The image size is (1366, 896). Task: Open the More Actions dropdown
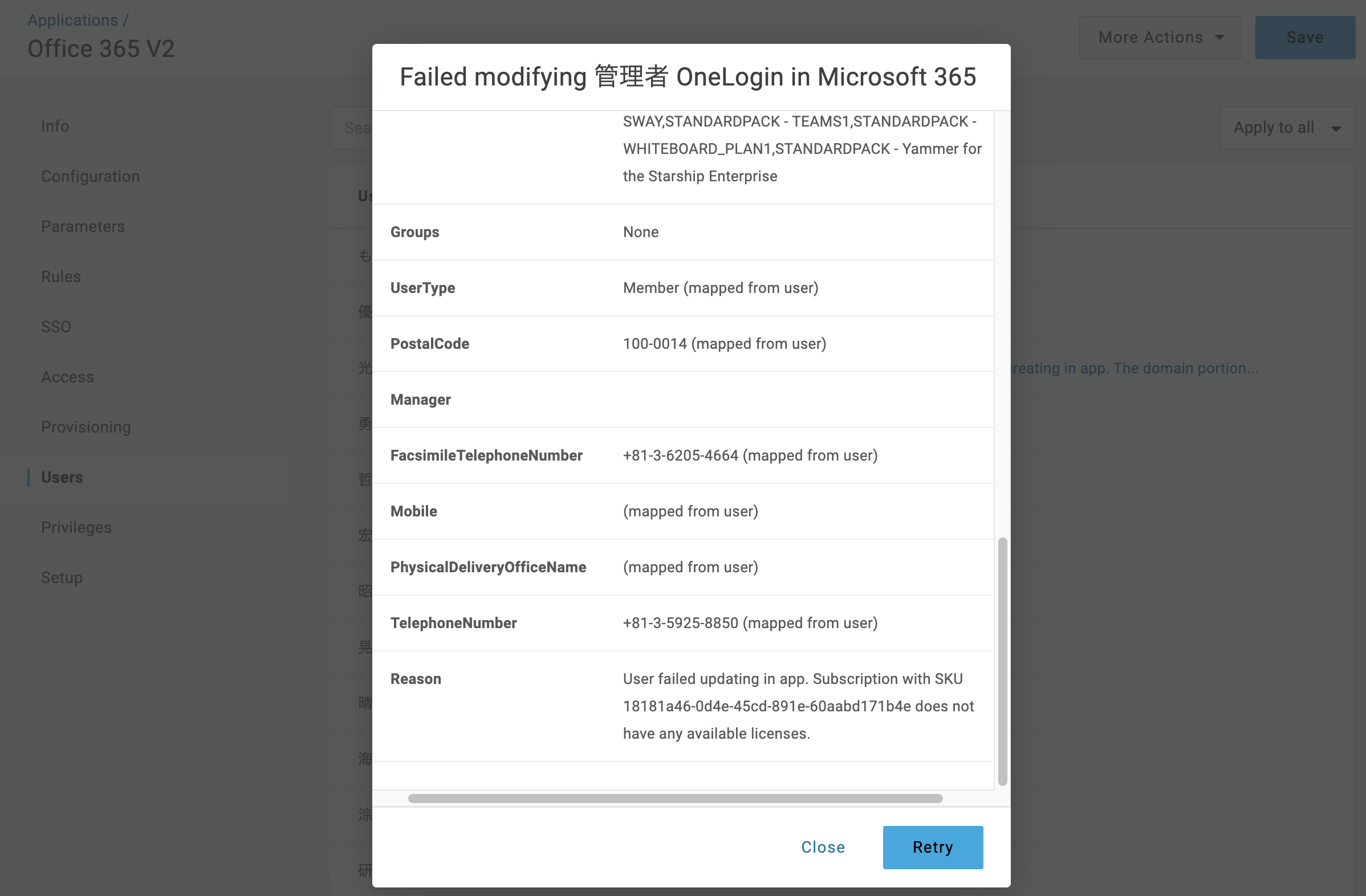(1160, 37)
